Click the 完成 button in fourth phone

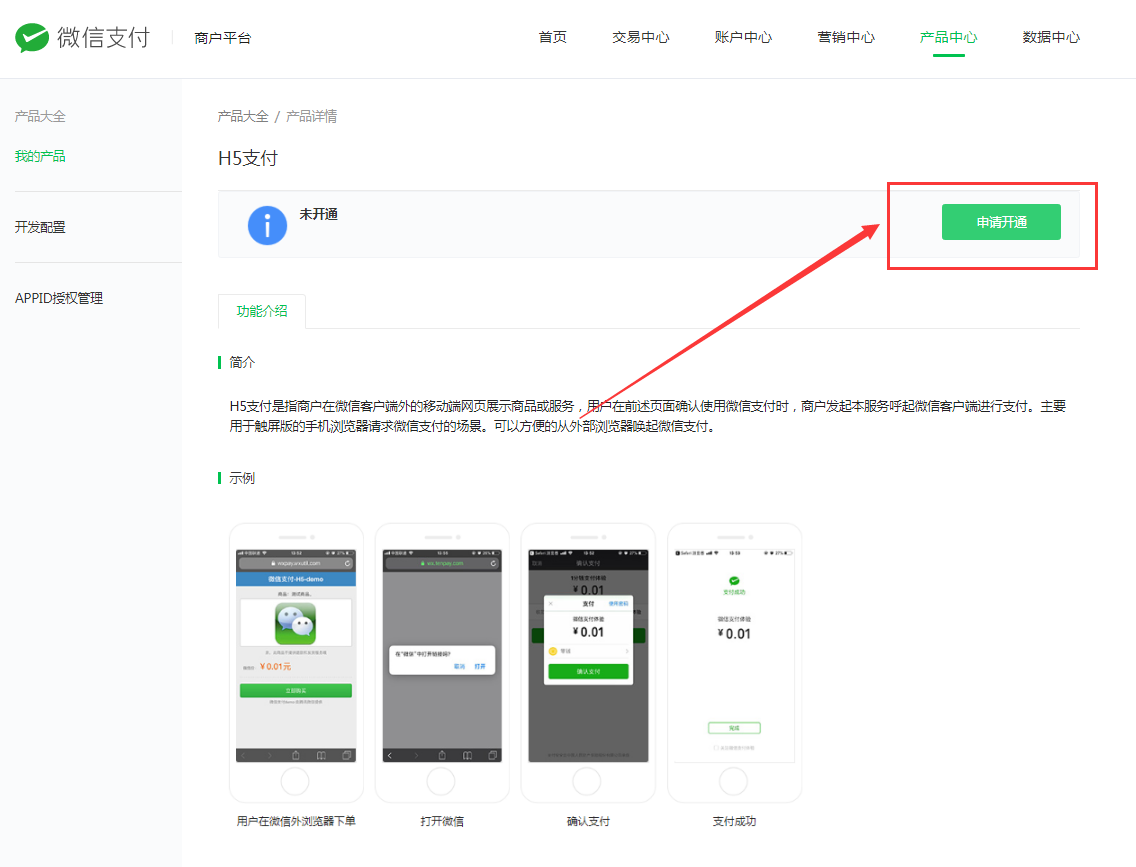pyautogui.click(x=734, y=728)
